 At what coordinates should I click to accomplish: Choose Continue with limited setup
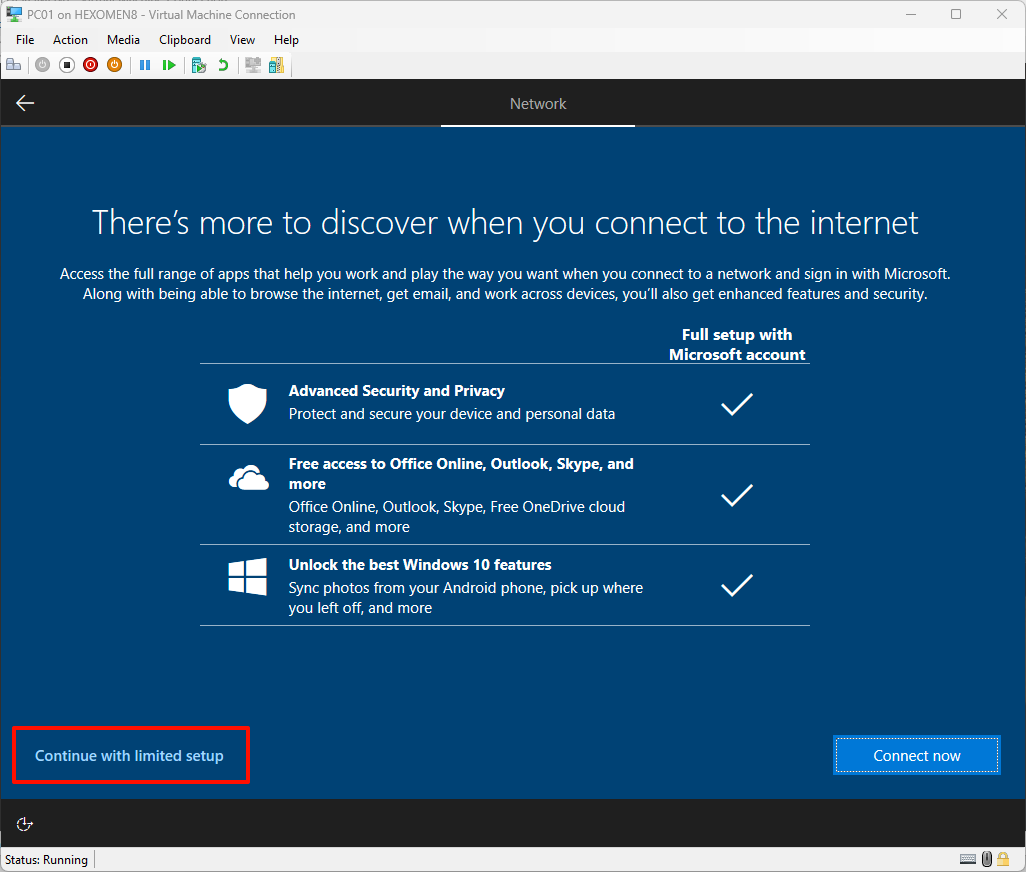coord(129,756)
